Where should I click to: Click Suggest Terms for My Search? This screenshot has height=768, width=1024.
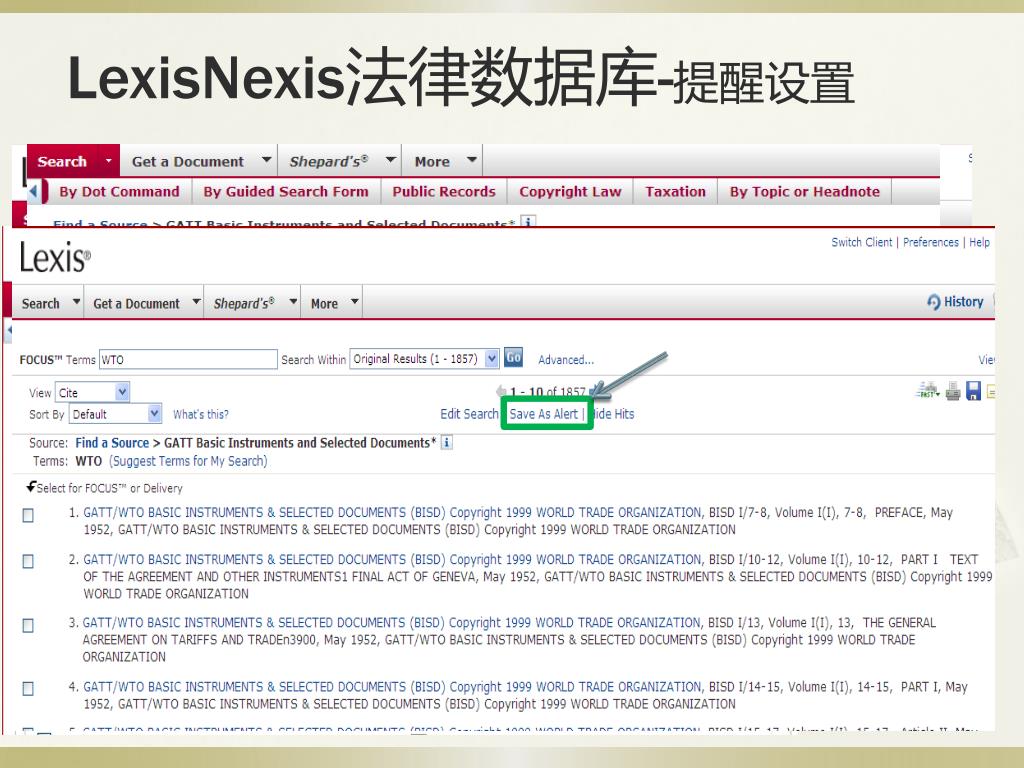[188, 461]
